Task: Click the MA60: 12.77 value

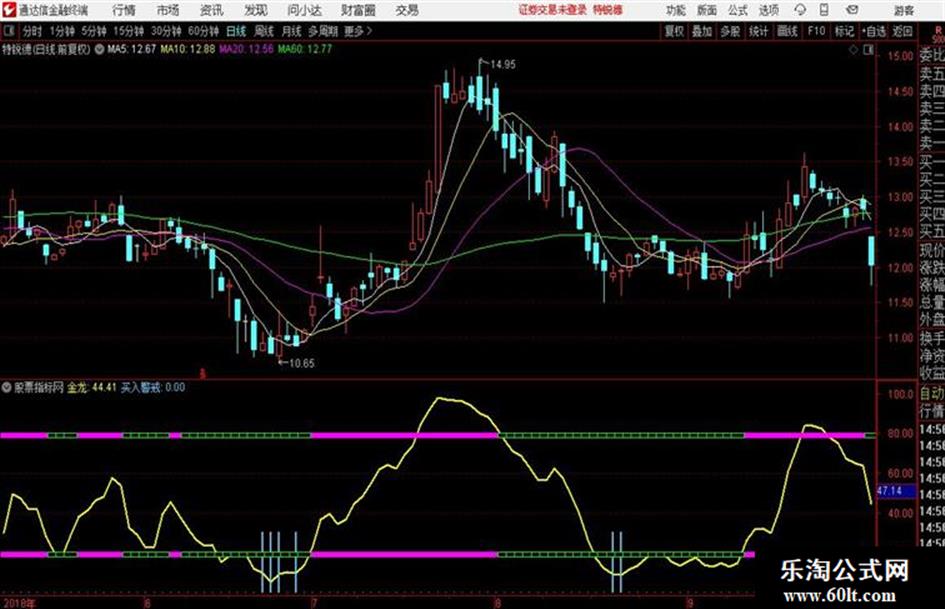Action: coord(305,49)
